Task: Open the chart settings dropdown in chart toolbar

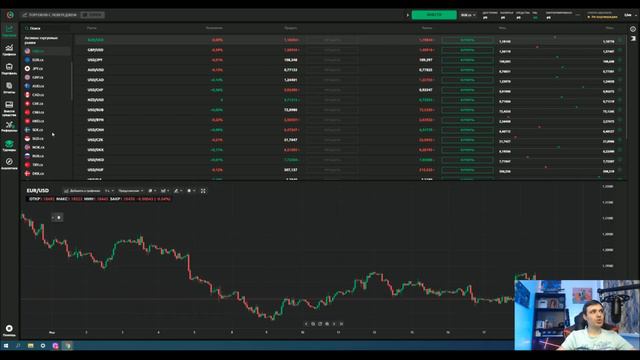Action: coord(191,191)
